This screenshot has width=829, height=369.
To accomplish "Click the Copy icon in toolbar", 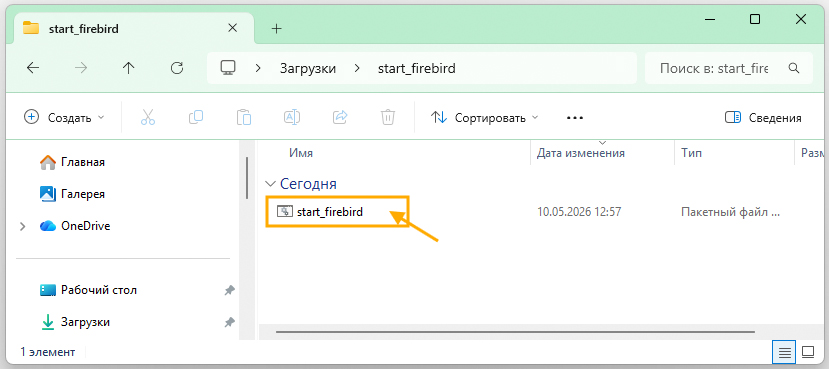I will [x=196, y=117].
